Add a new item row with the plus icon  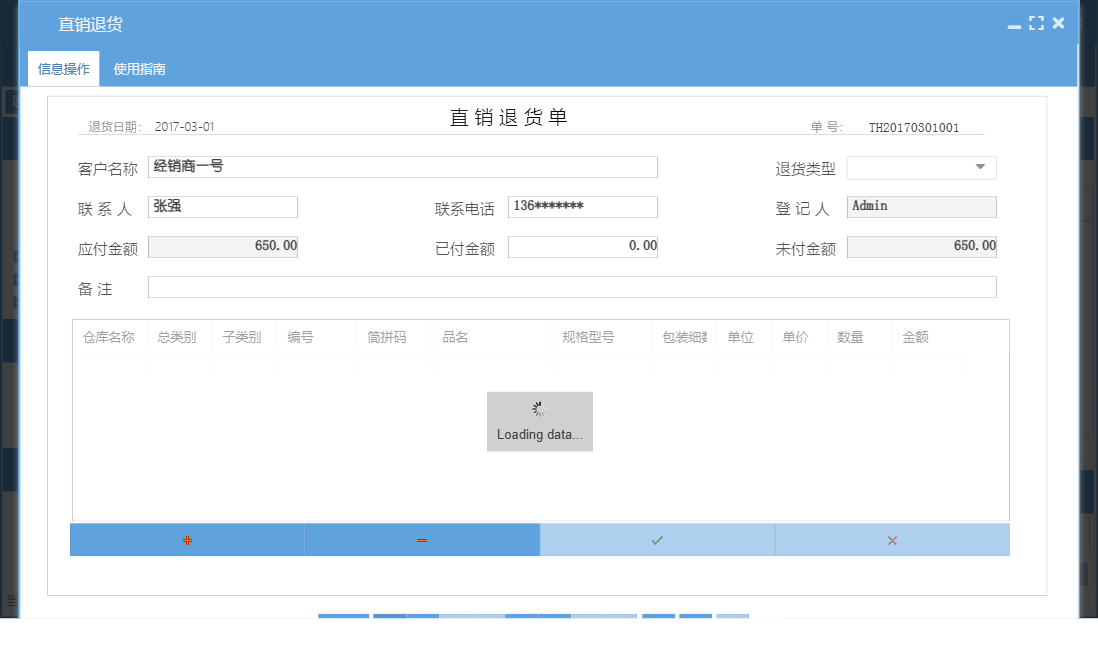187,540
